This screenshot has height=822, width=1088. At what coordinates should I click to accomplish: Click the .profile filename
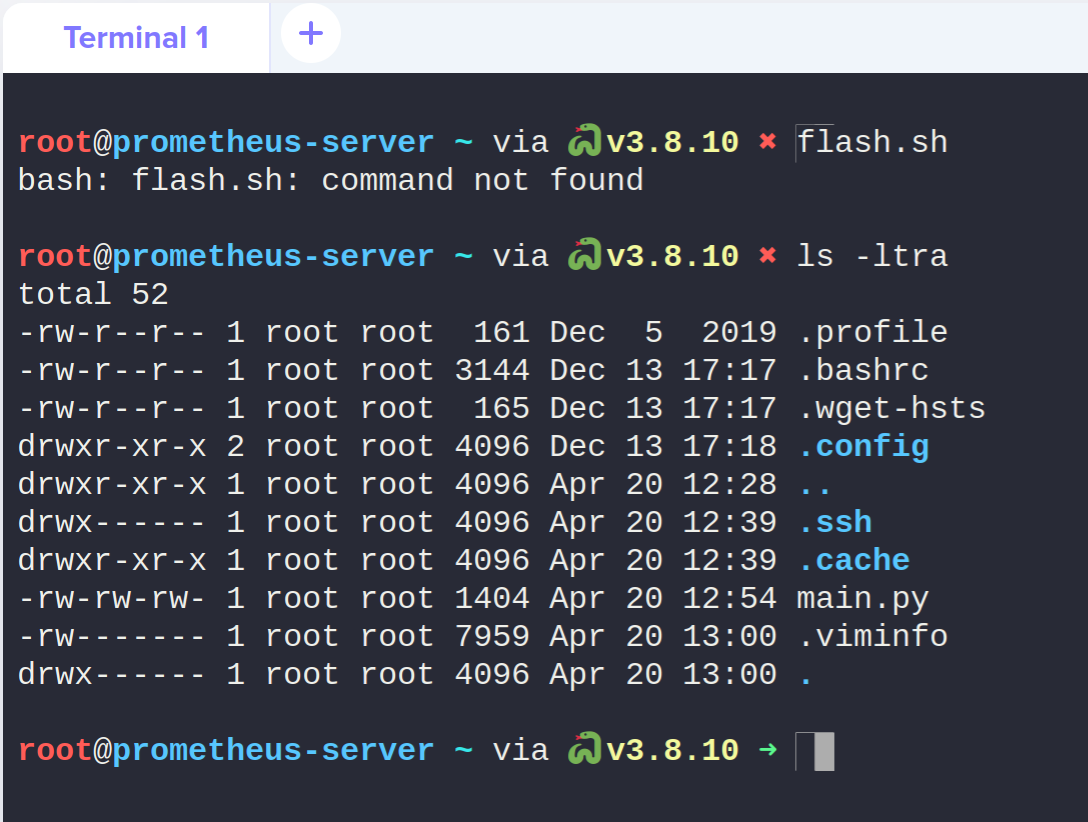pyautogui.click(x=872, y=332)
